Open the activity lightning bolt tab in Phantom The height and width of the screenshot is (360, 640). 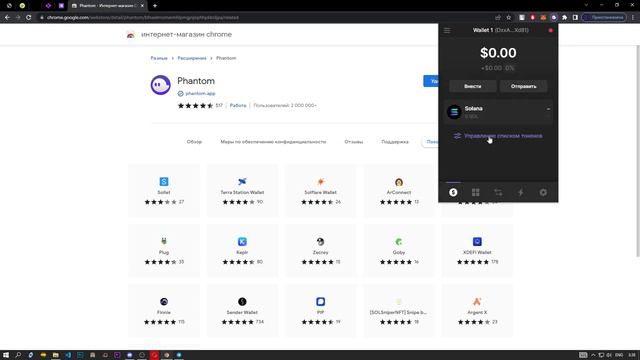(520, 192)
